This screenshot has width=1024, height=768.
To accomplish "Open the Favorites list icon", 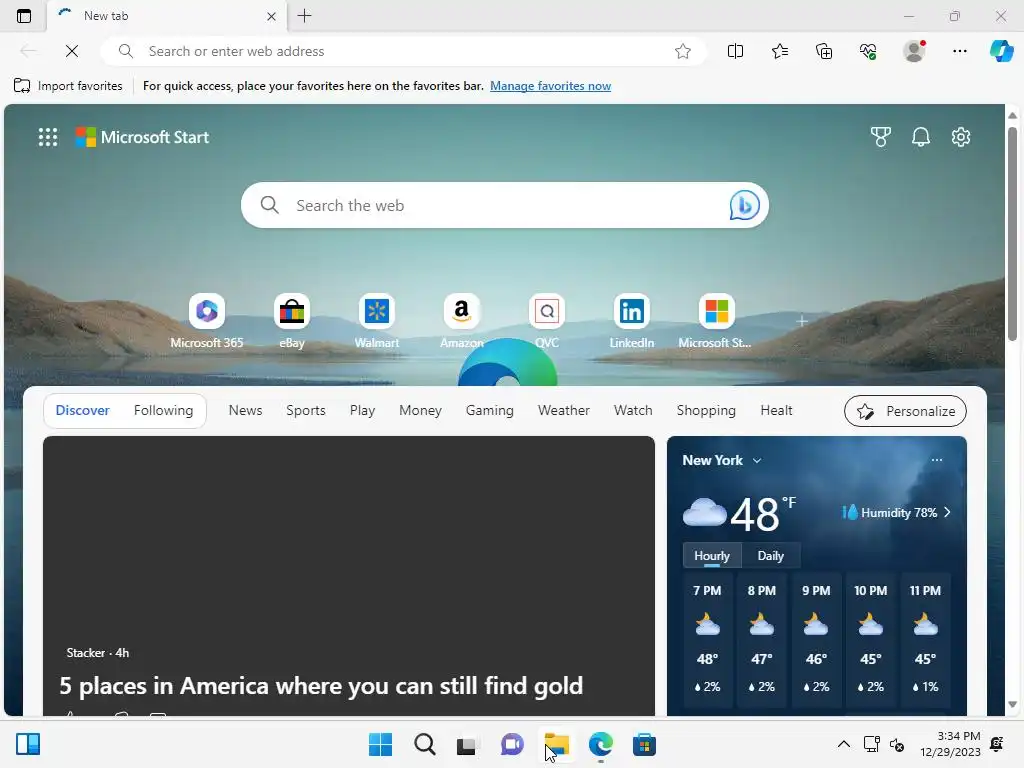I will (780, 51).
